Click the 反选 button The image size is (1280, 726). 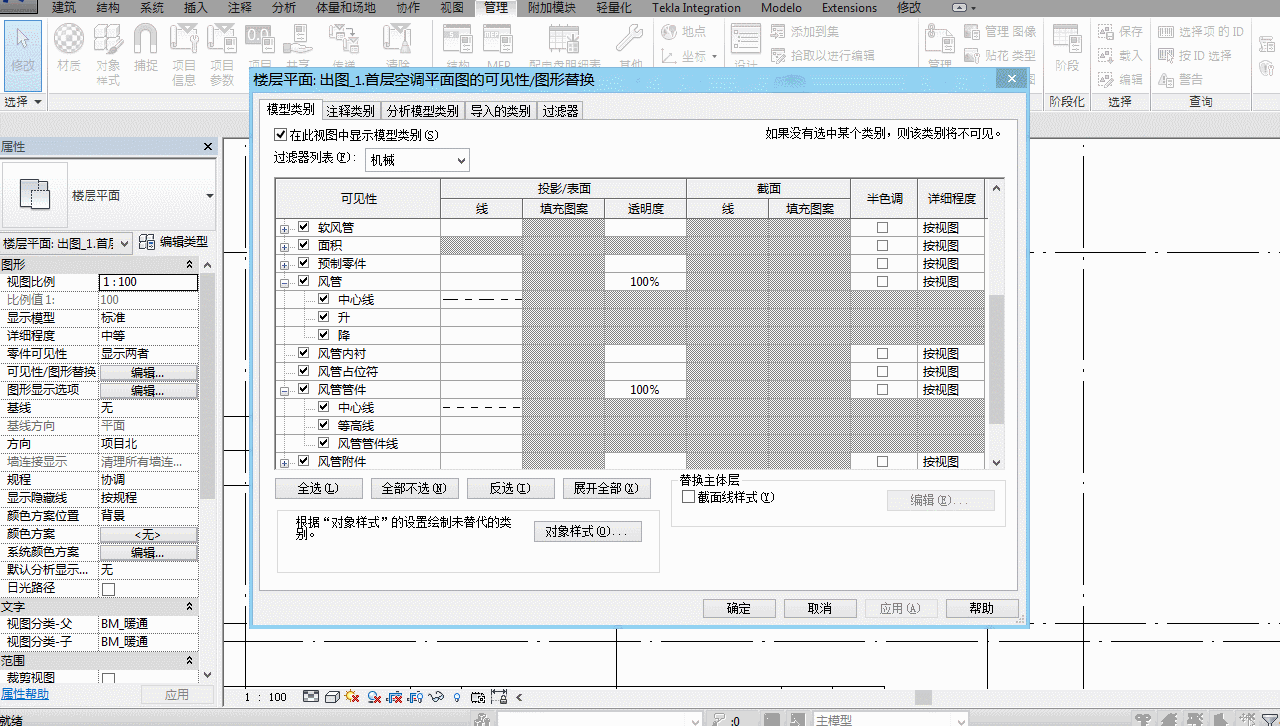(x=509, y=489)
